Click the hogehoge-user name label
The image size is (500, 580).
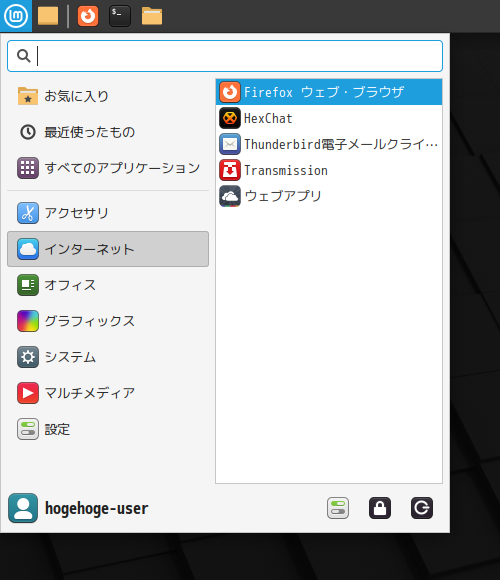97,508
